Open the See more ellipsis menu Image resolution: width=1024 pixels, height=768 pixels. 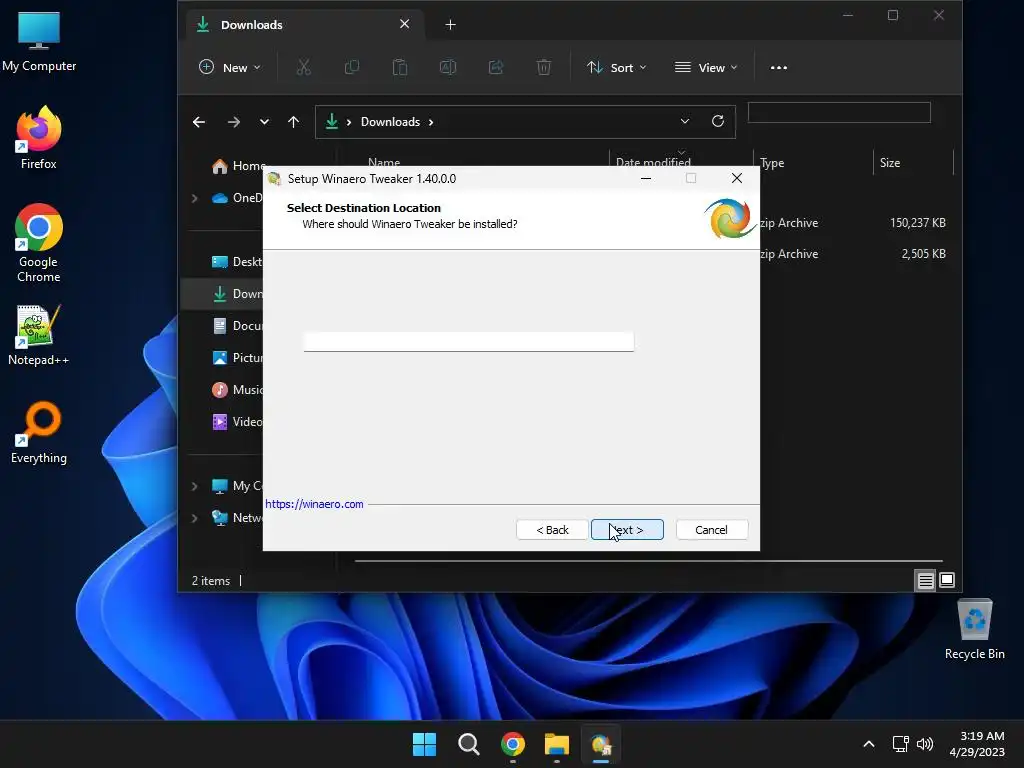[778, 67]
